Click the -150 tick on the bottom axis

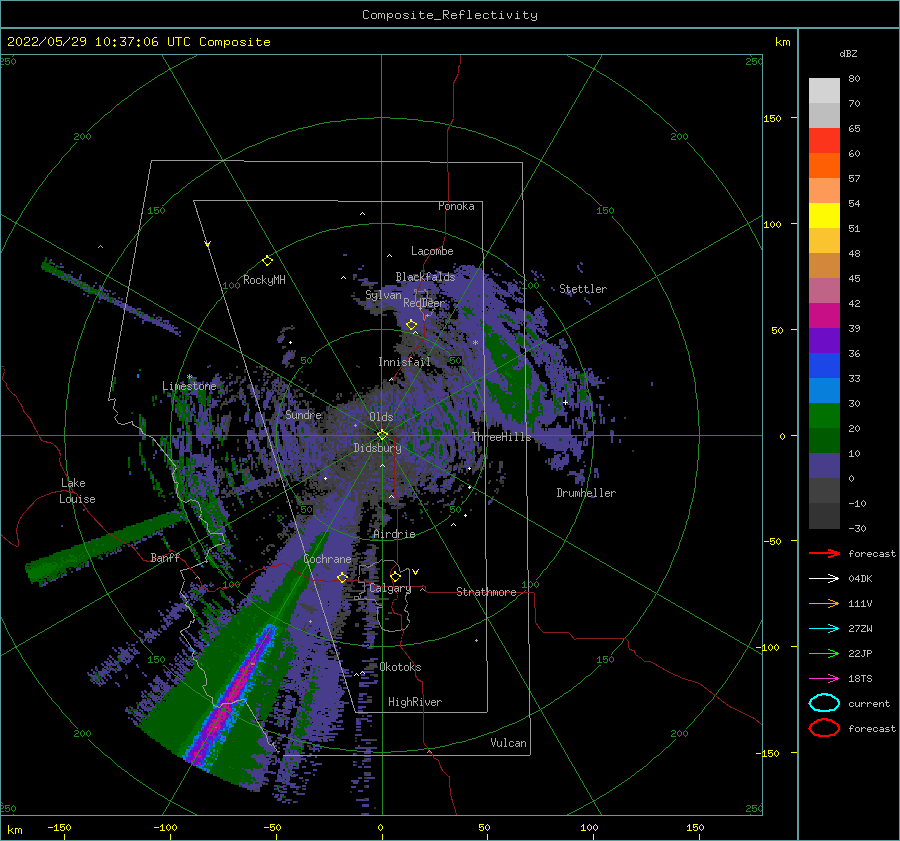(59, 828)
